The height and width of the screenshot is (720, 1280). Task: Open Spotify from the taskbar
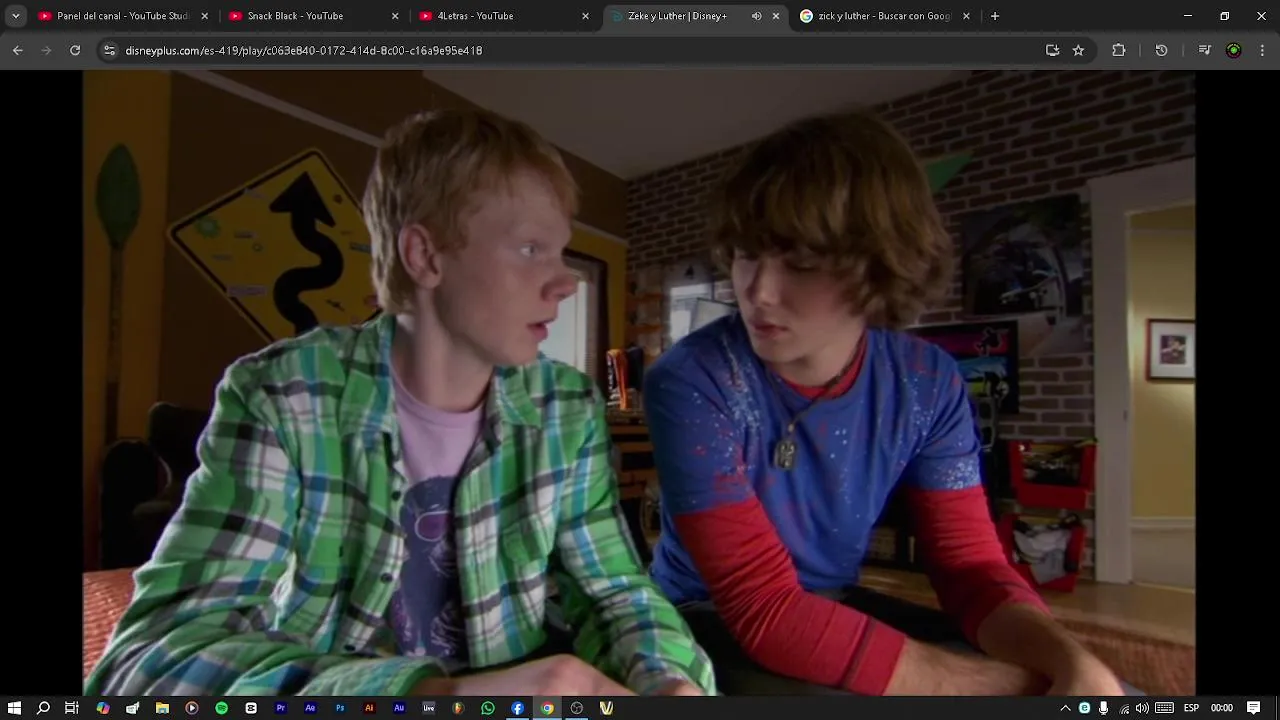pos(221,708)
